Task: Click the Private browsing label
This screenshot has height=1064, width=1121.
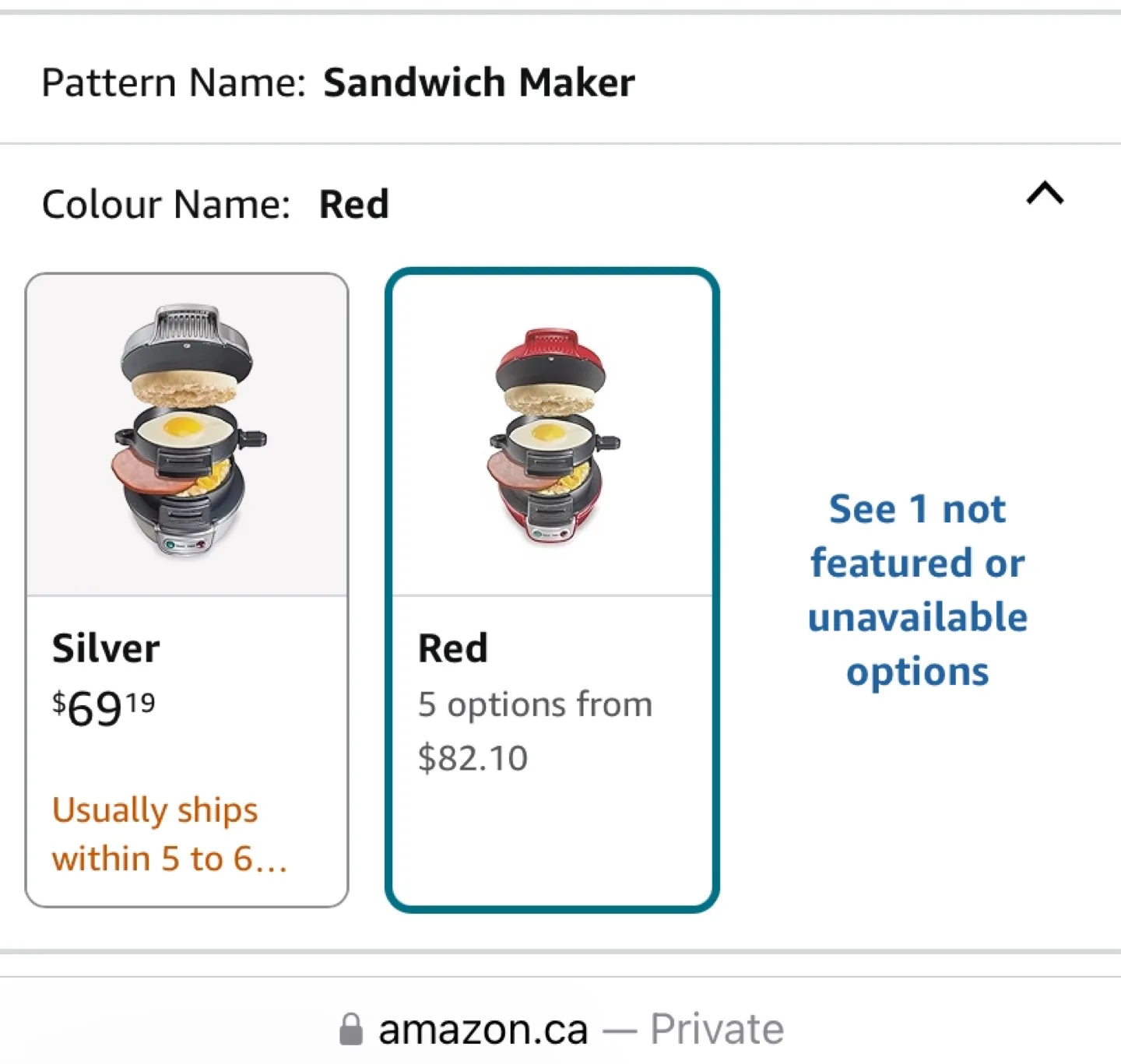Action: coord(717,1027)
